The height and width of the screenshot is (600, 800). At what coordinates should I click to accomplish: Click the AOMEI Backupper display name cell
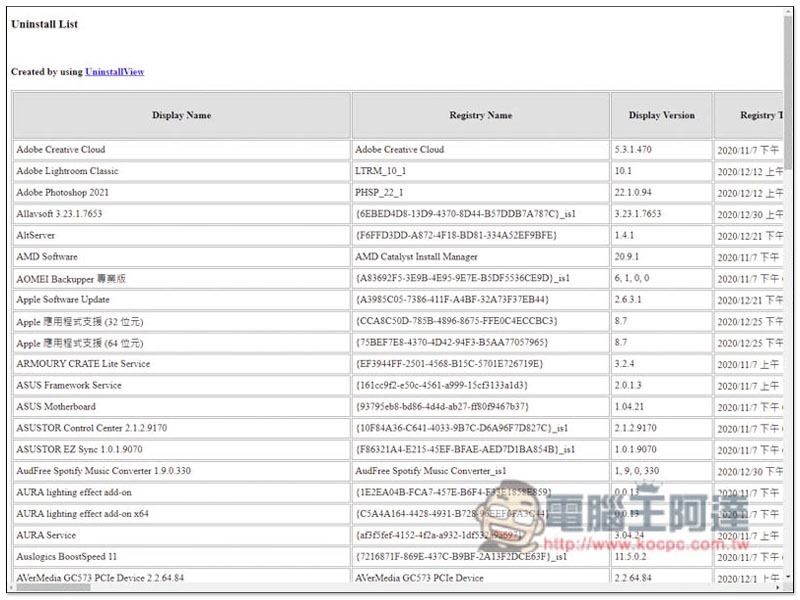click(x=182, y=278)
